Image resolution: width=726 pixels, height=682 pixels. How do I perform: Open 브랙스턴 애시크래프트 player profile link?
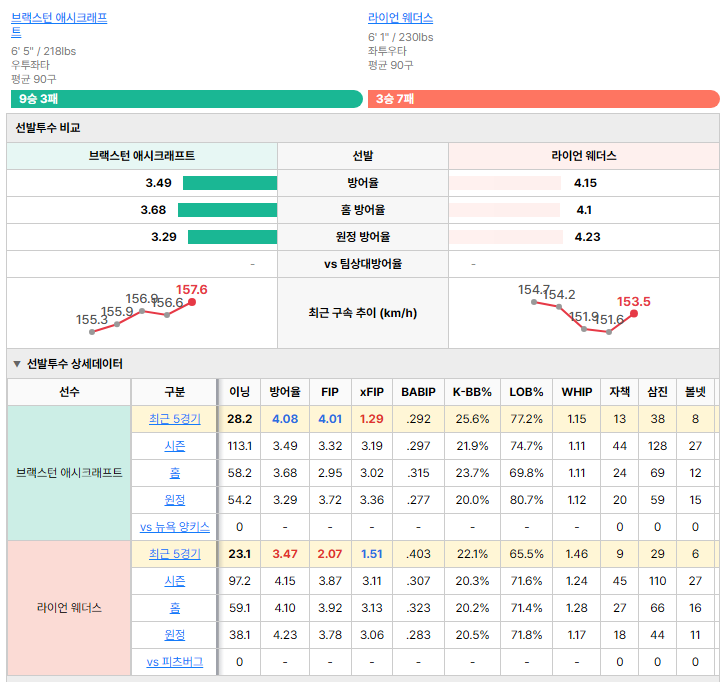point(59,25)
